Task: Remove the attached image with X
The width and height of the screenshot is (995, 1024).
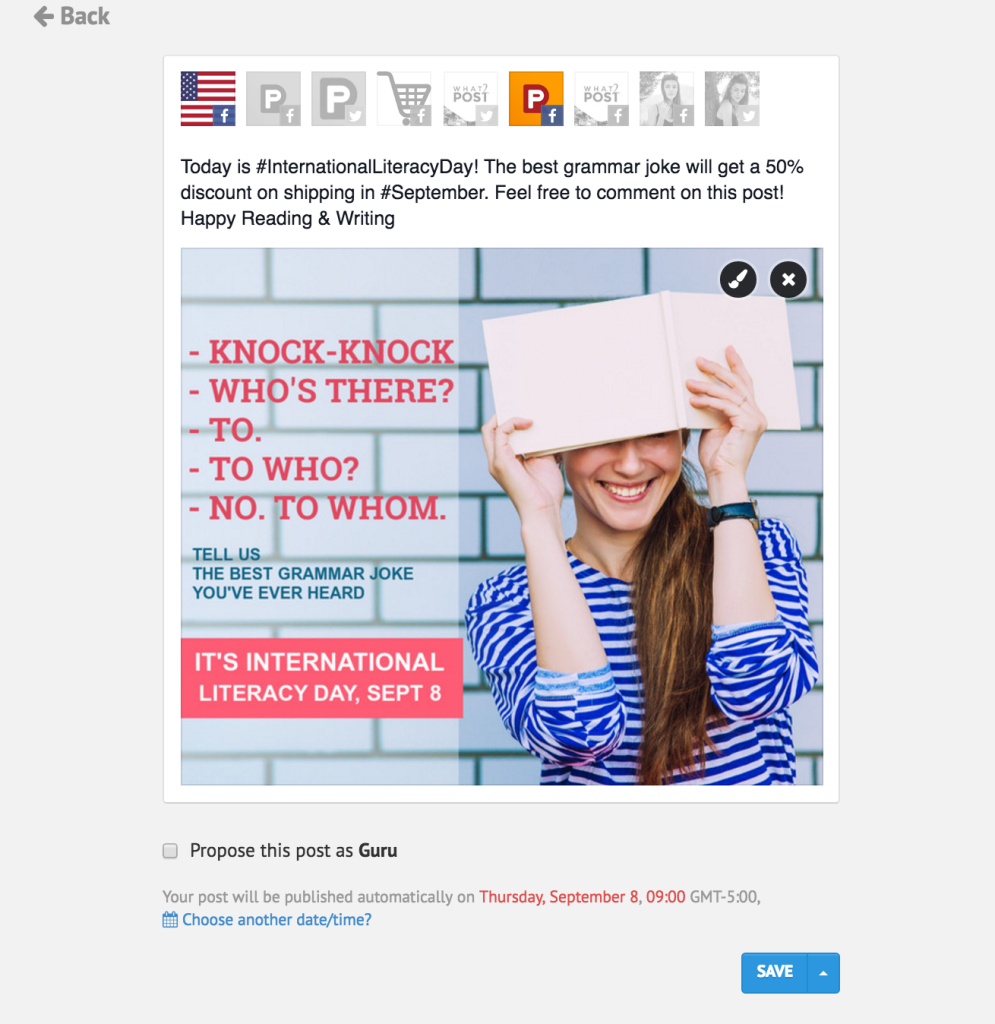Action: [x=788, y=280]
